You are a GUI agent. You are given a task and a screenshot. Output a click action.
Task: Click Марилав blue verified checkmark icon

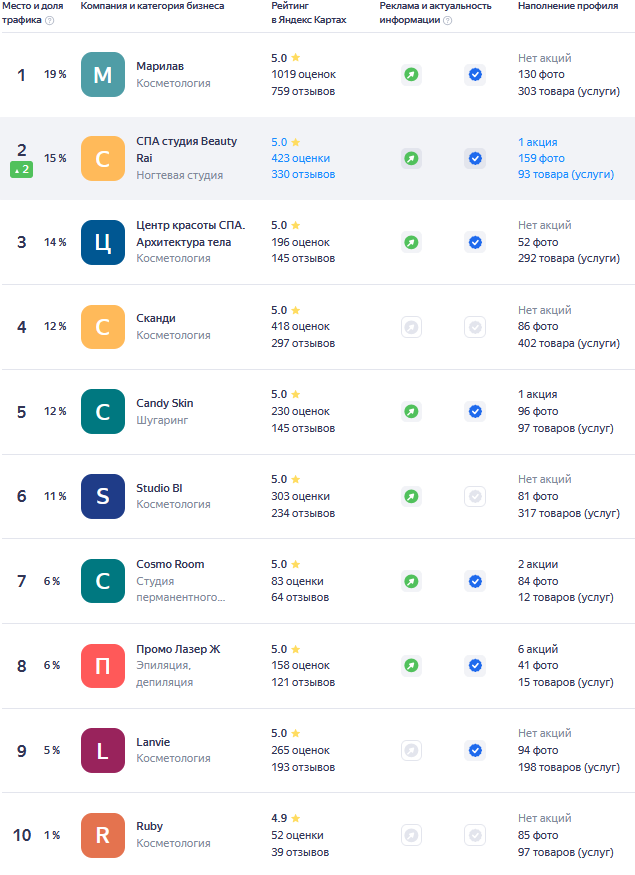pos(475,74)
